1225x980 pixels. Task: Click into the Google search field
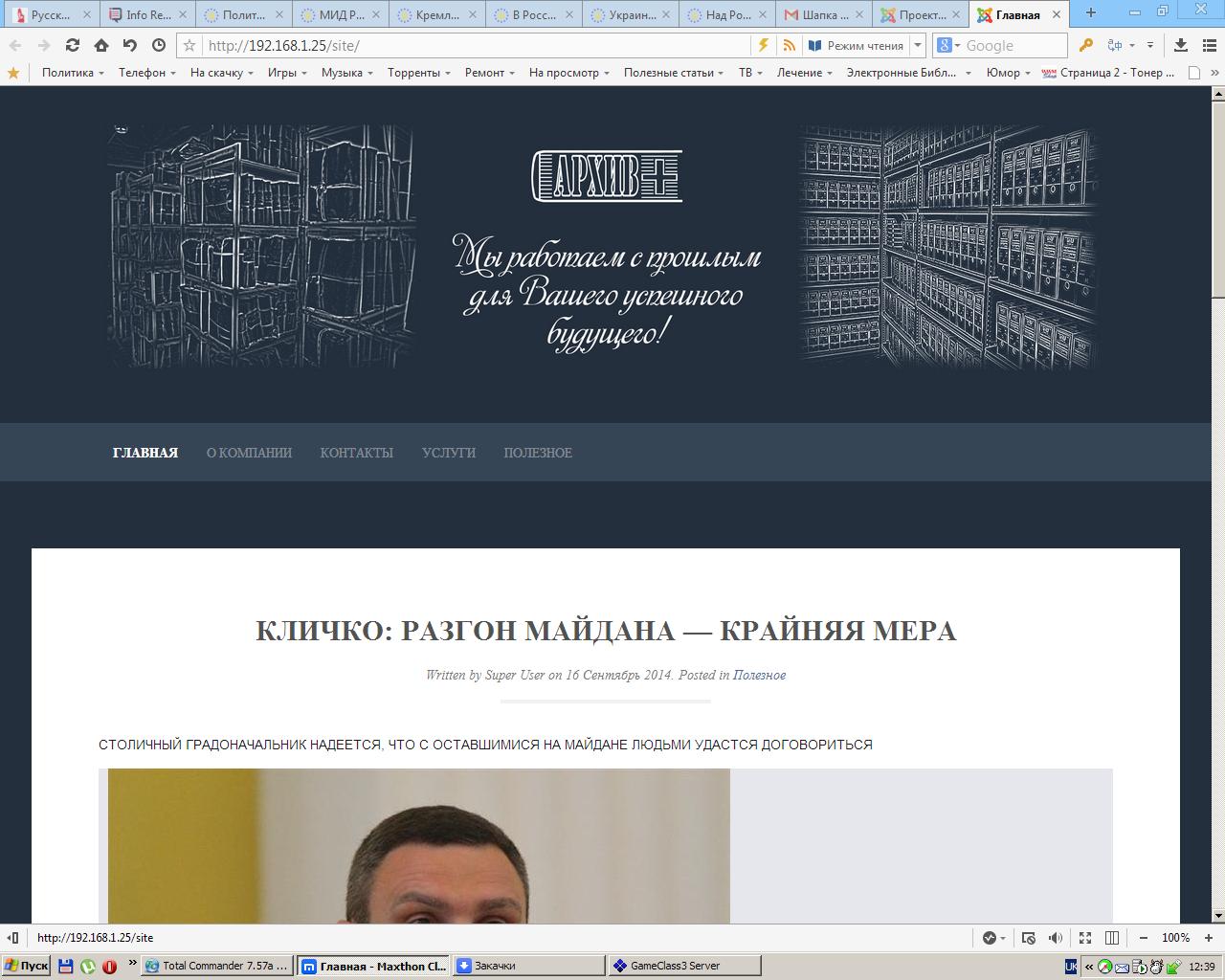1014,45
